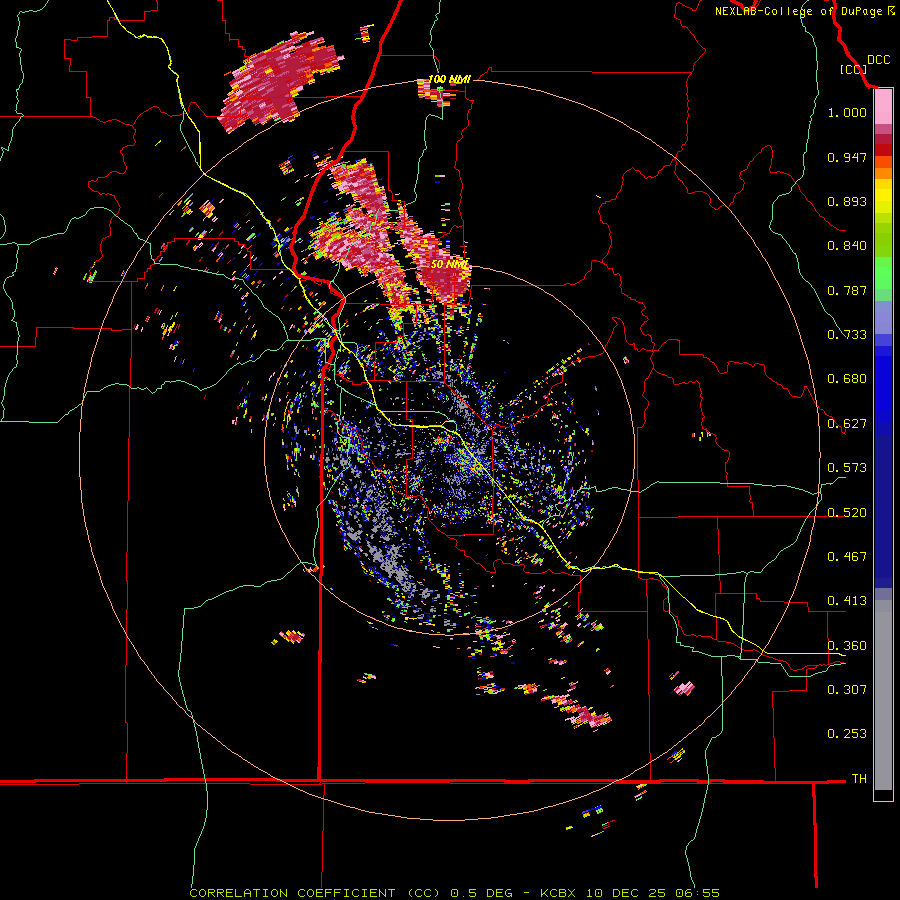Click the 0.360 scale value
The width and height of the screenshot is (900, 900).
point(847,646)
